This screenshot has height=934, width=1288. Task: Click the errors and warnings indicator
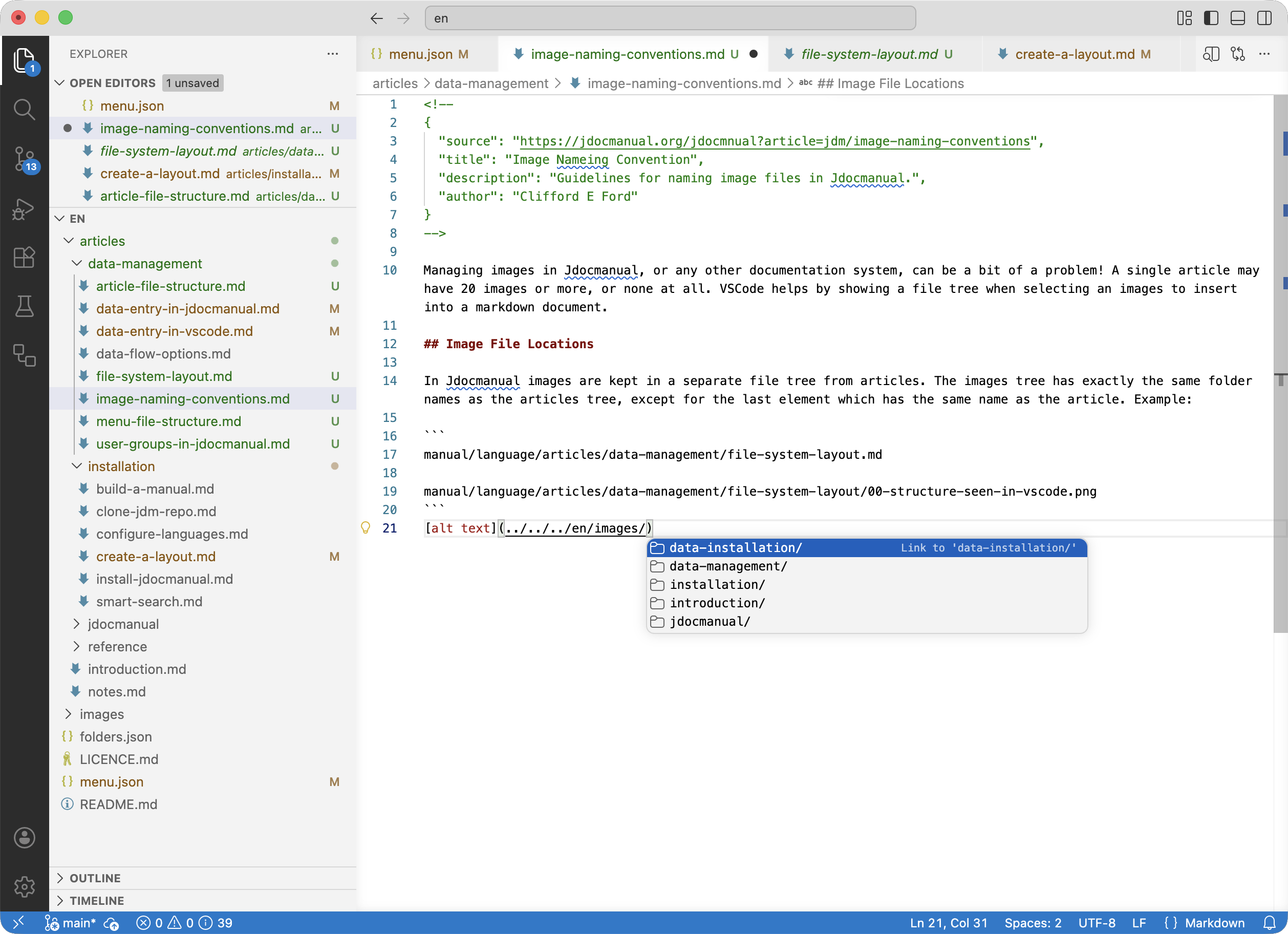tap(185, 923)
